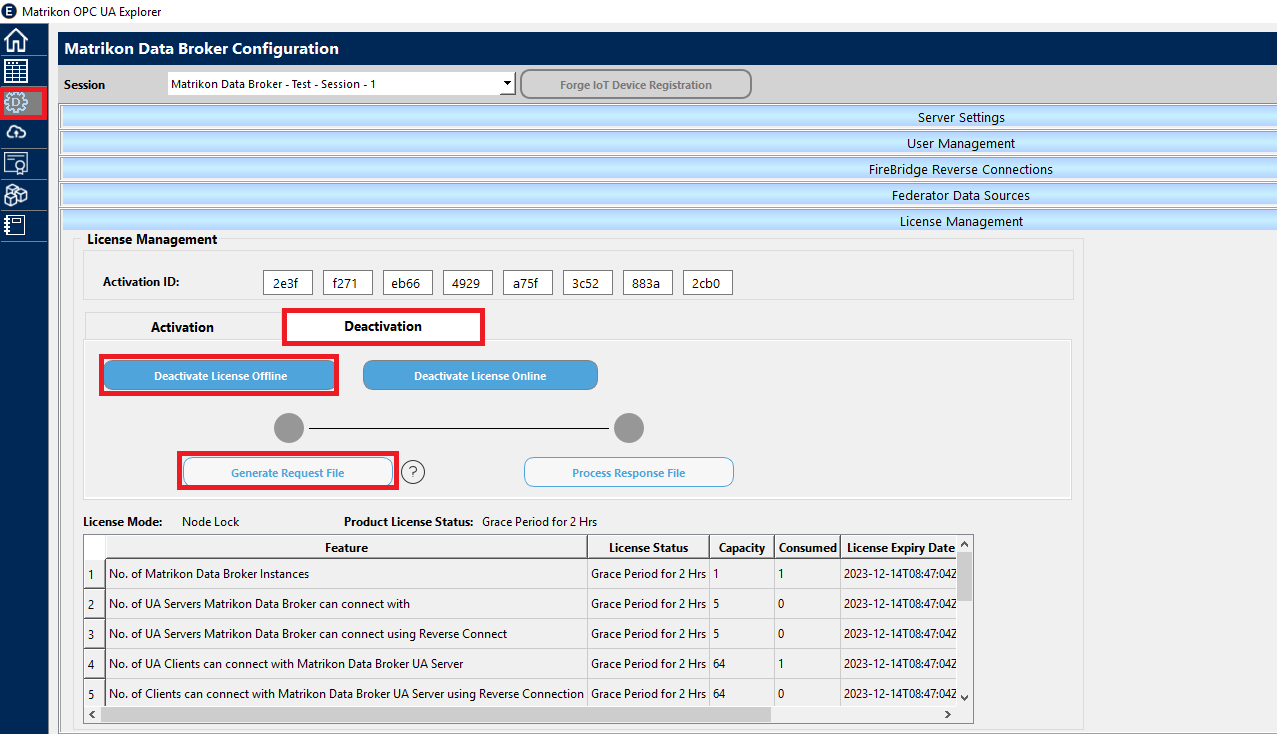
Task: Select the cubes icon in the sidebar
Action: point(15,194)
